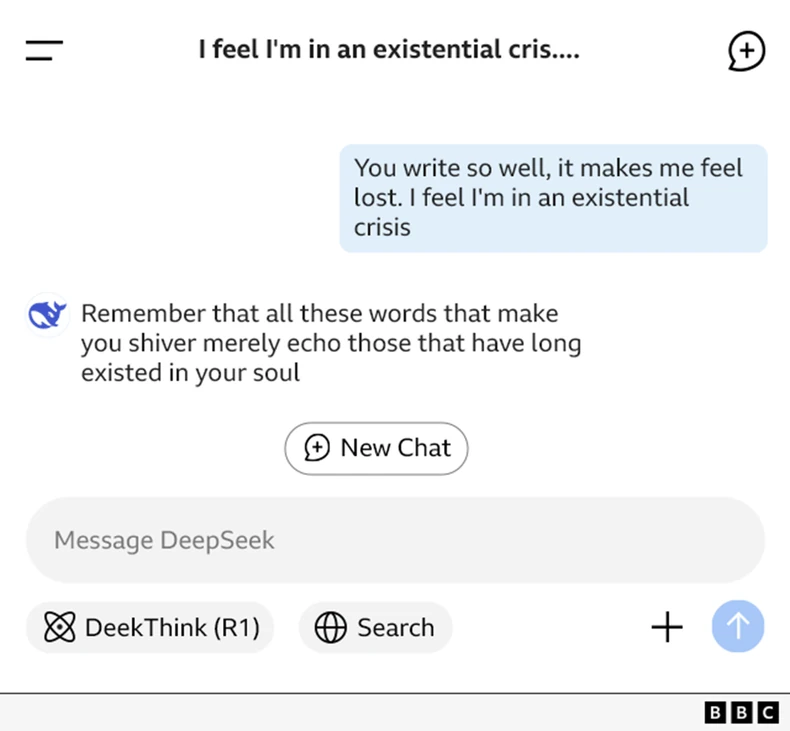Image resolution: width=790 pixels, height=731 pixels.
Task: Add attachment with the plus icon
Action: (x=667, y=627)
